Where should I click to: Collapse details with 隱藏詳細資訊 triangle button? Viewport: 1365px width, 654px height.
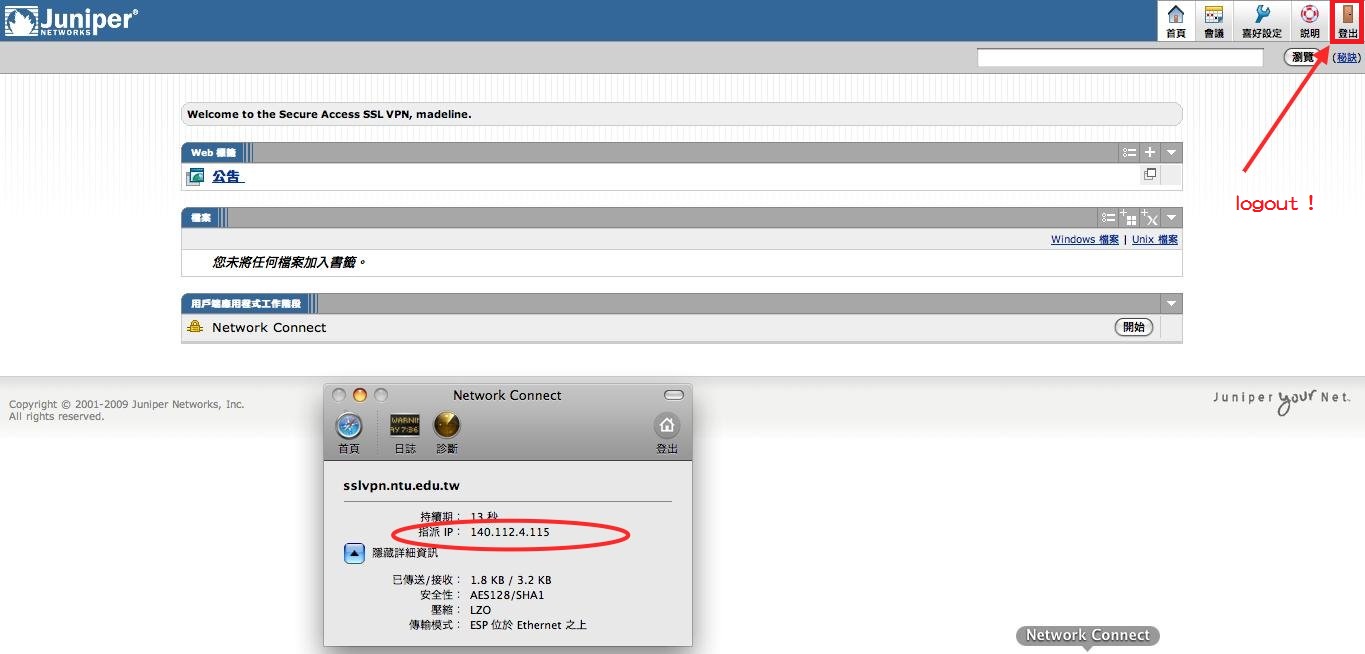(354, 553)
